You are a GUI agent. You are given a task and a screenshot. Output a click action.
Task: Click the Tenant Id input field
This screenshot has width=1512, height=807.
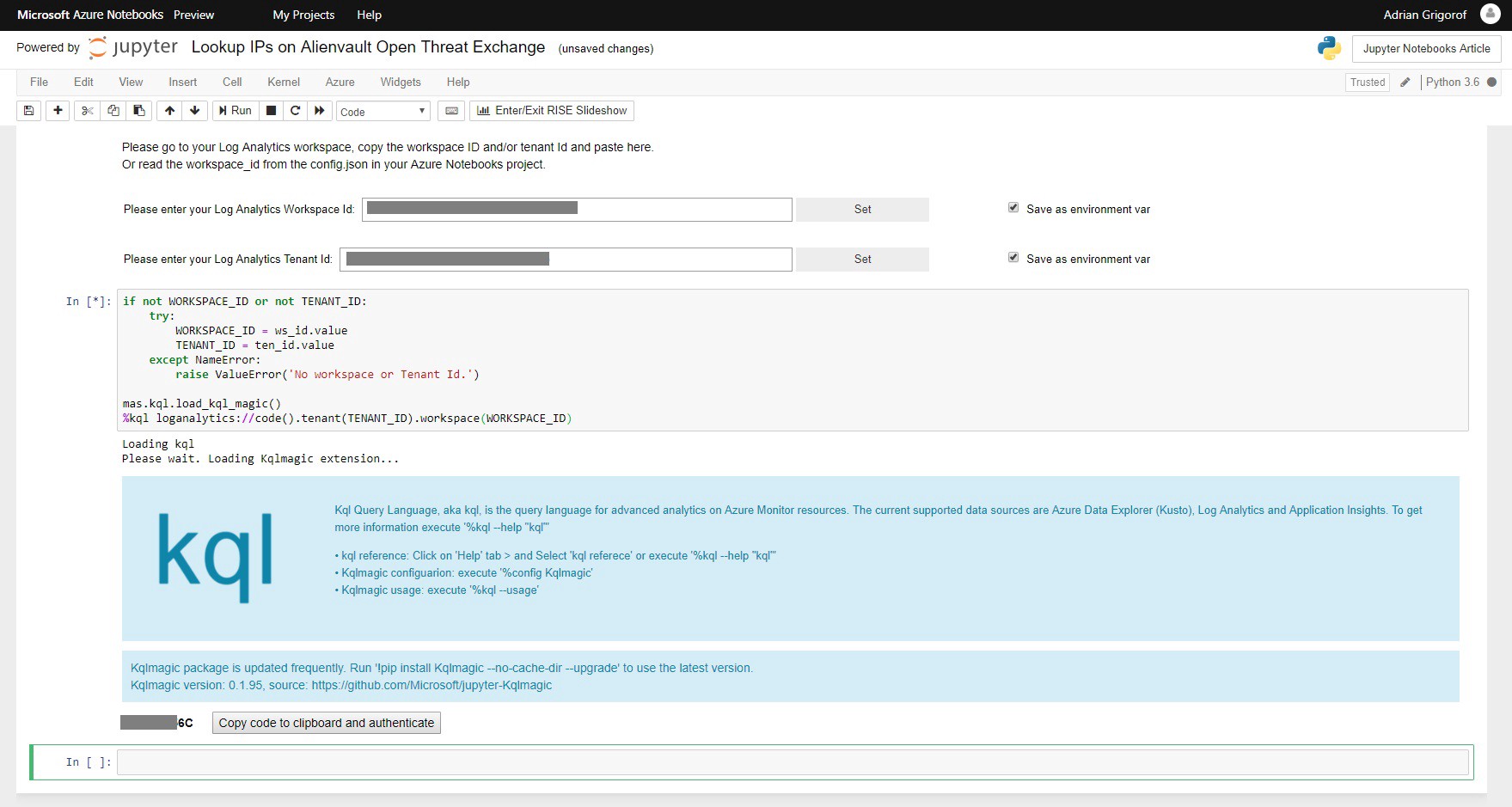point(566,260)
